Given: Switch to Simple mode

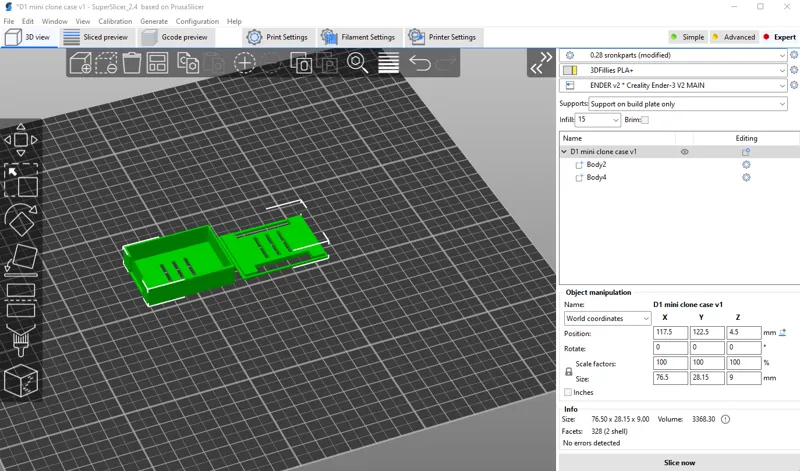Looking at the screenshot, I should 687,37.
